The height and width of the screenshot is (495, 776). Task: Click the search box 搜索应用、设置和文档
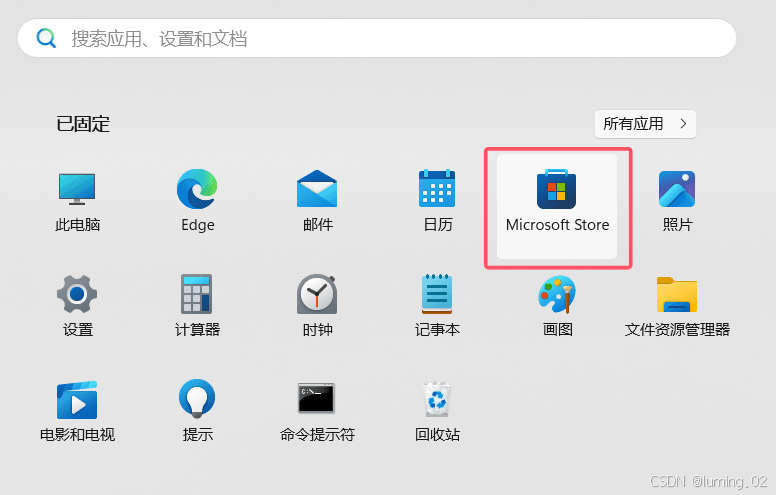pos(377,38)
